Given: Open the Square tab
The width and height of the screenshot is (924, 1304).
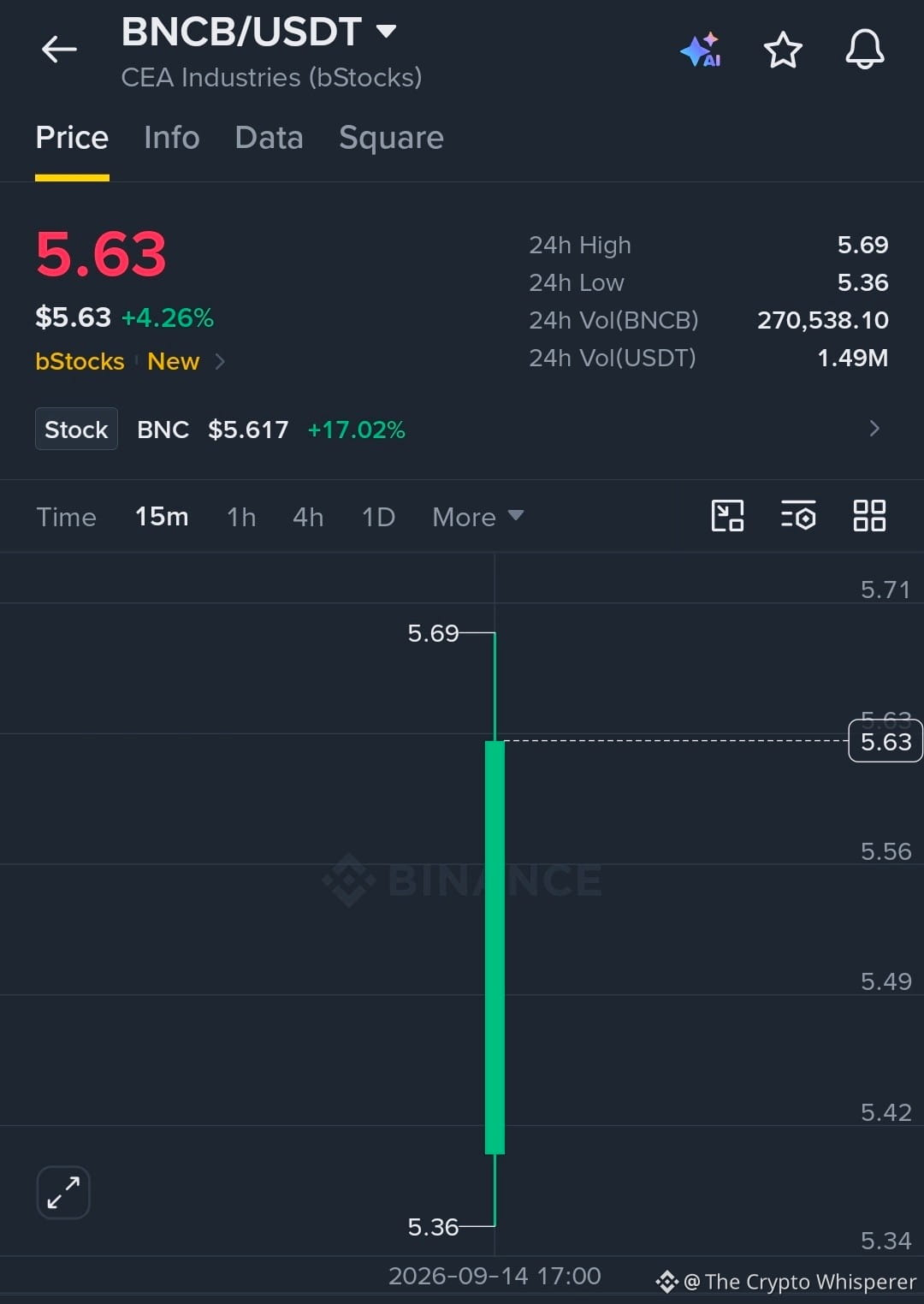Looking at the screenshot, I should click(391, 138).
